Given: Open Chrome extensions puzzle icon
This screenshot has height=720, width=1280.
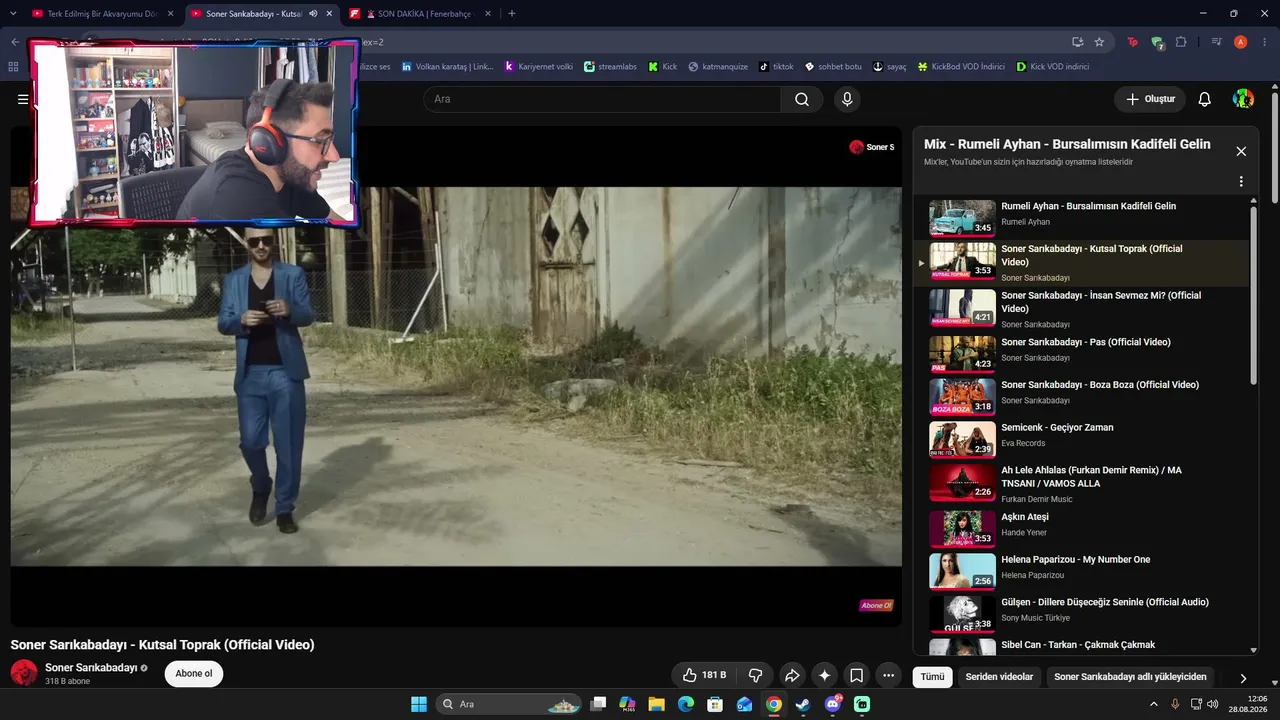Looking at the screenshot, I should click(1181, 42).
